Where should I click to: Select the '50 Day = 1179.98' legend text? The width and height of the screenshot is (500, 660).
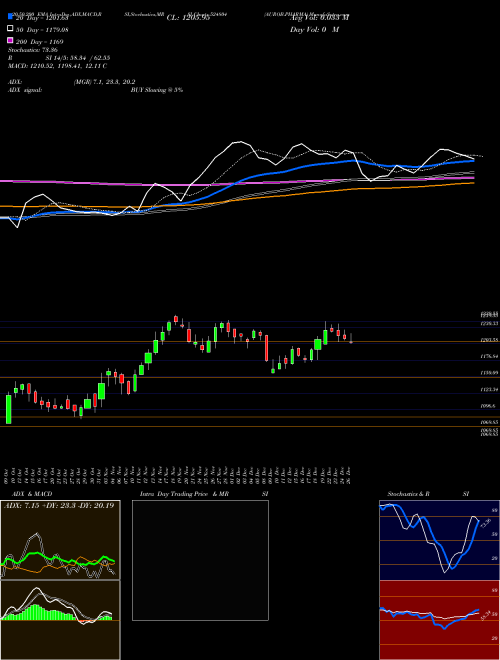(42, 30)
